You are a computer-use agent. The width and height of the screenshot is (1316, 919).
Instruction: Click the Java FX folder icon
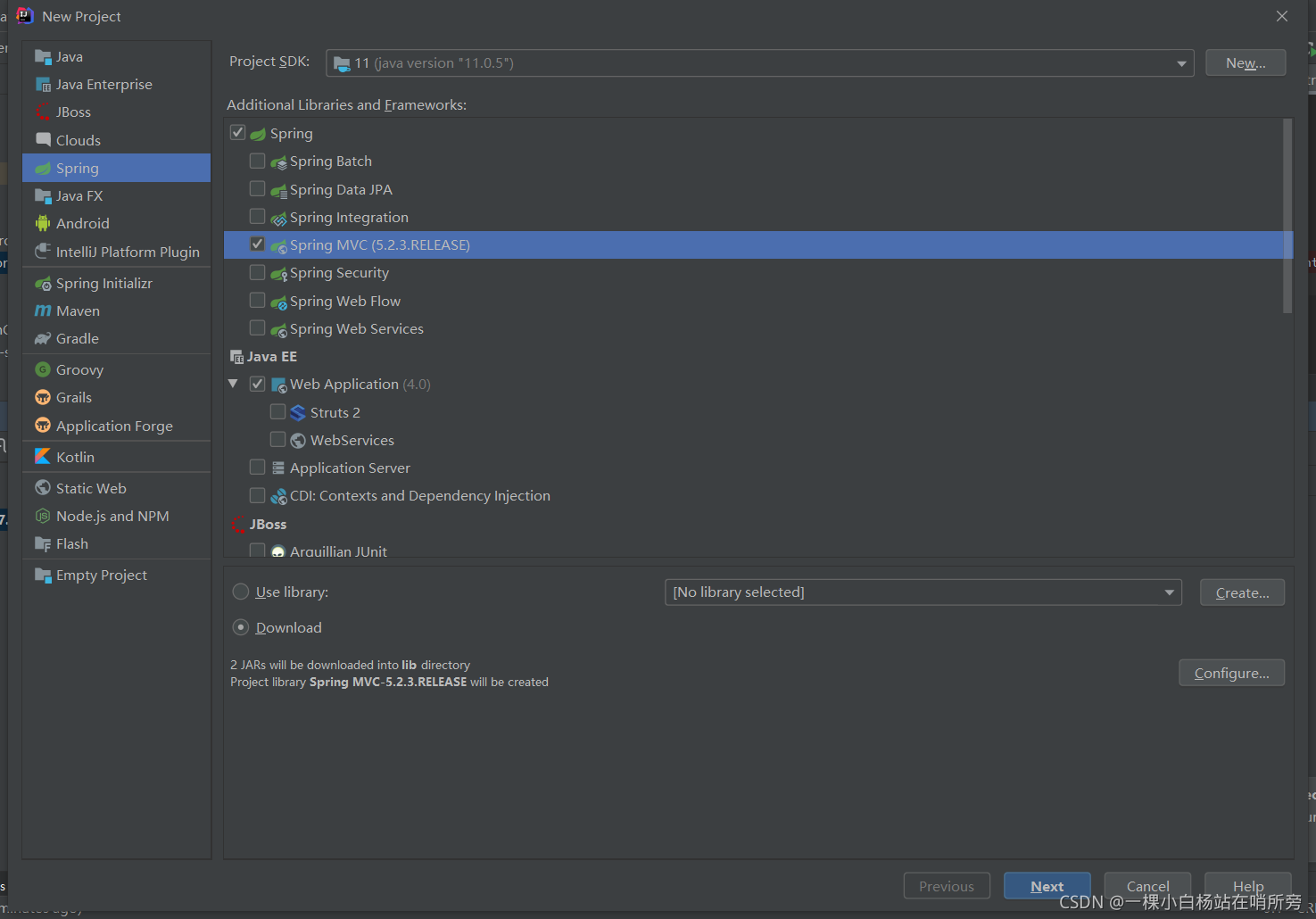point(43,195)
